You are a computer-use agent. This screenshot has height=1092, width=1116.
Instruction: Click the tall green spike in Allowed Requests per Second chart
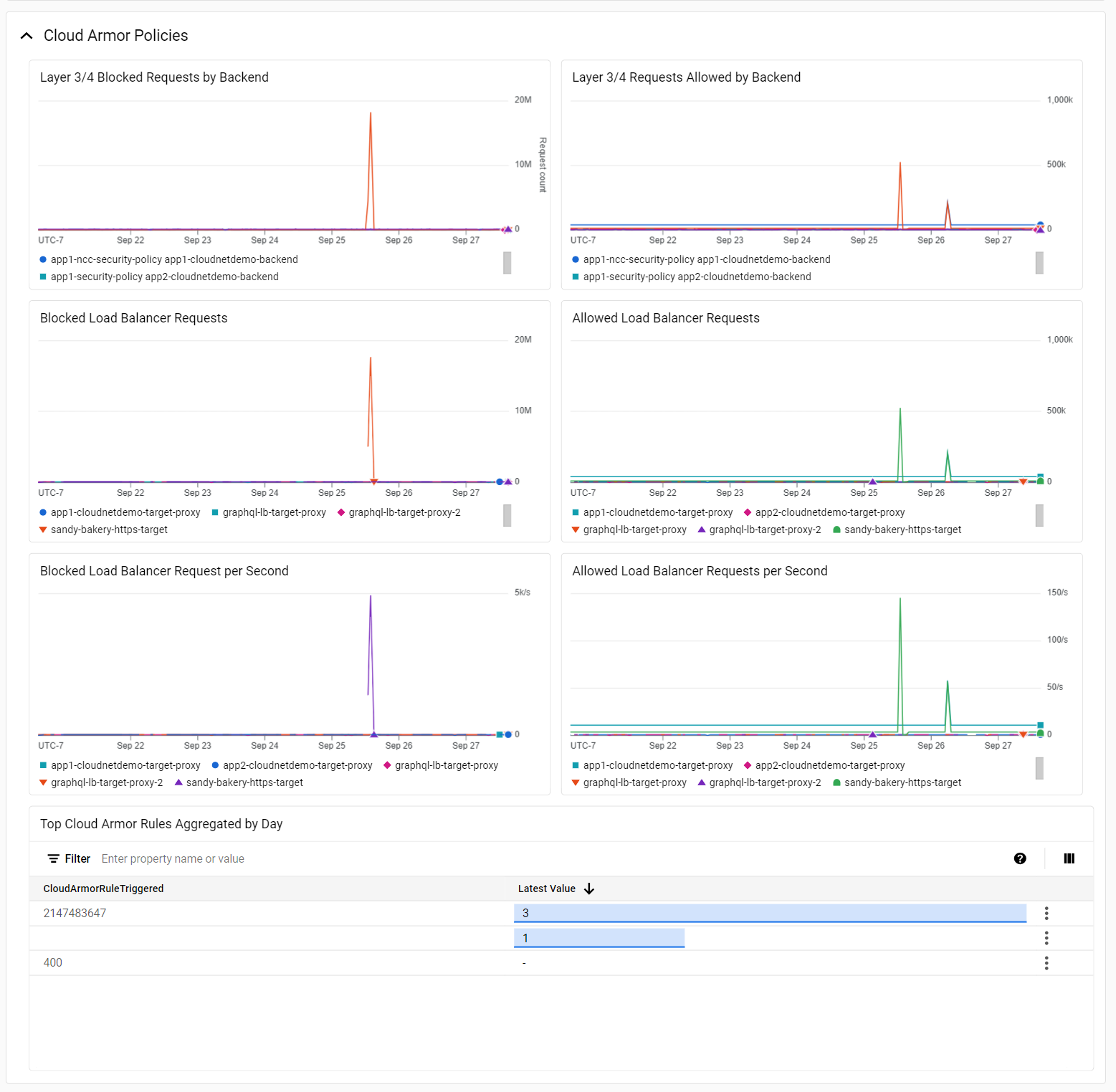pyautogui.click(x=900, y=665)
